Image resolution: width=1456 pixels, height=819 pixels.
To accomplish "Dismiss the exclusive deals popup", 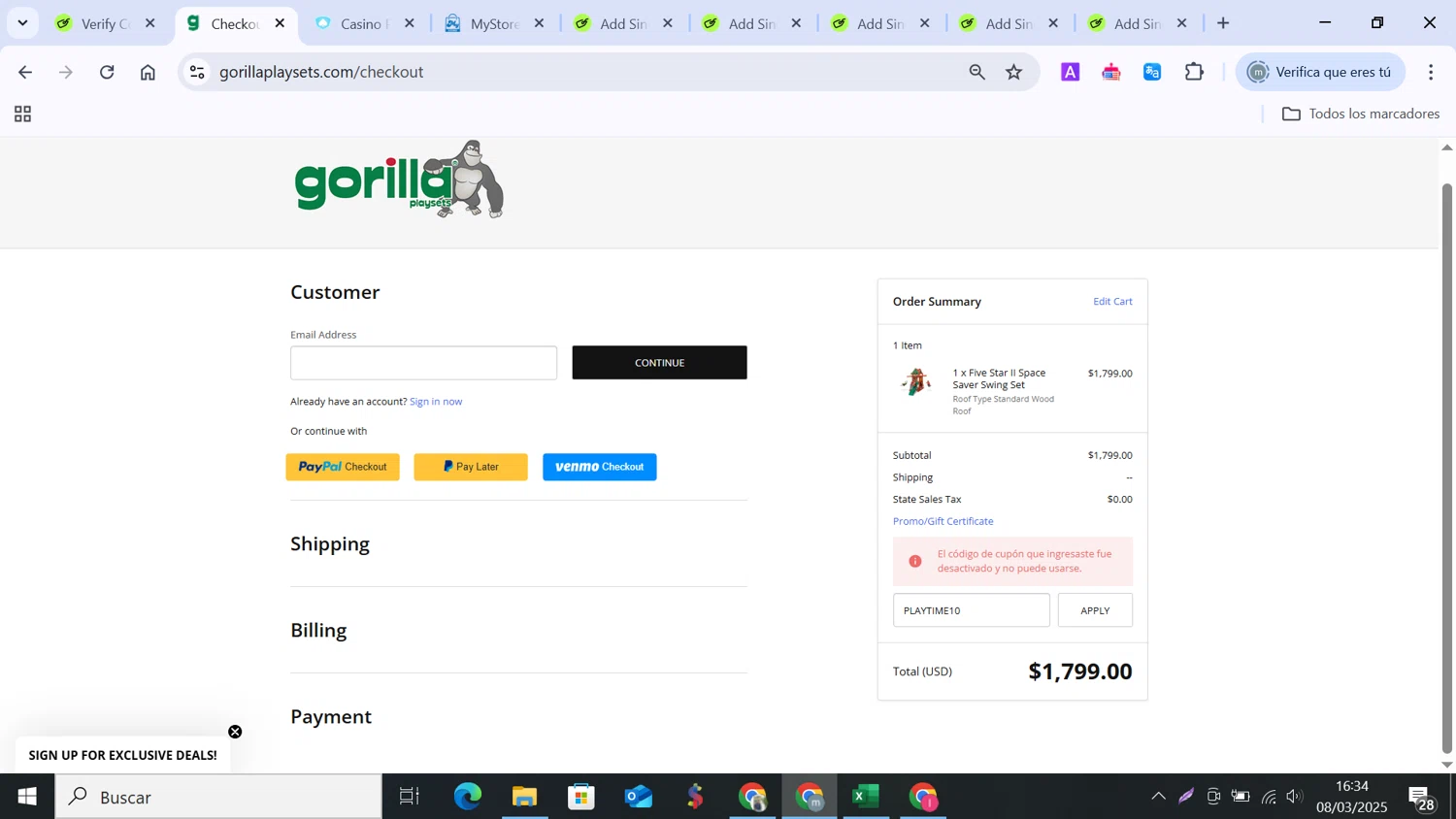I will point(235,732).
